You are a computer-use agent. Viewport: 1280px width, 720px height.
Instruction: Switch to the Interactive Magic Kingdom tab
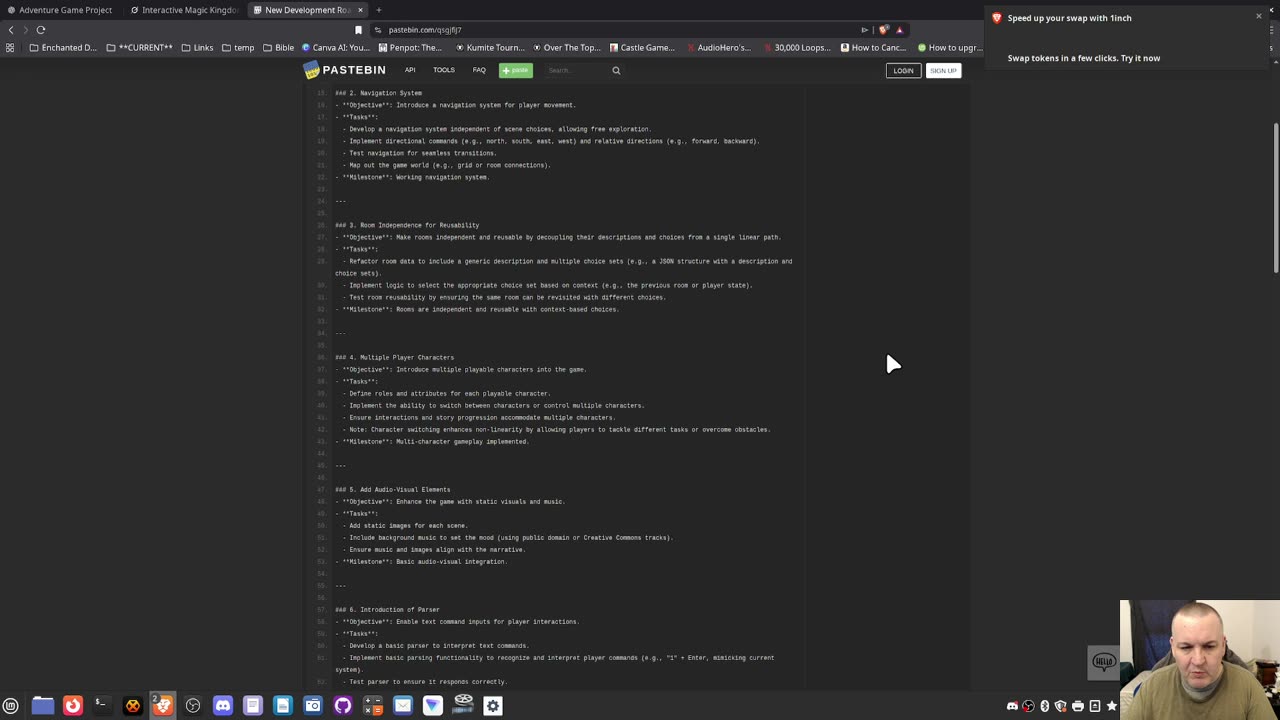pos(185,10)
